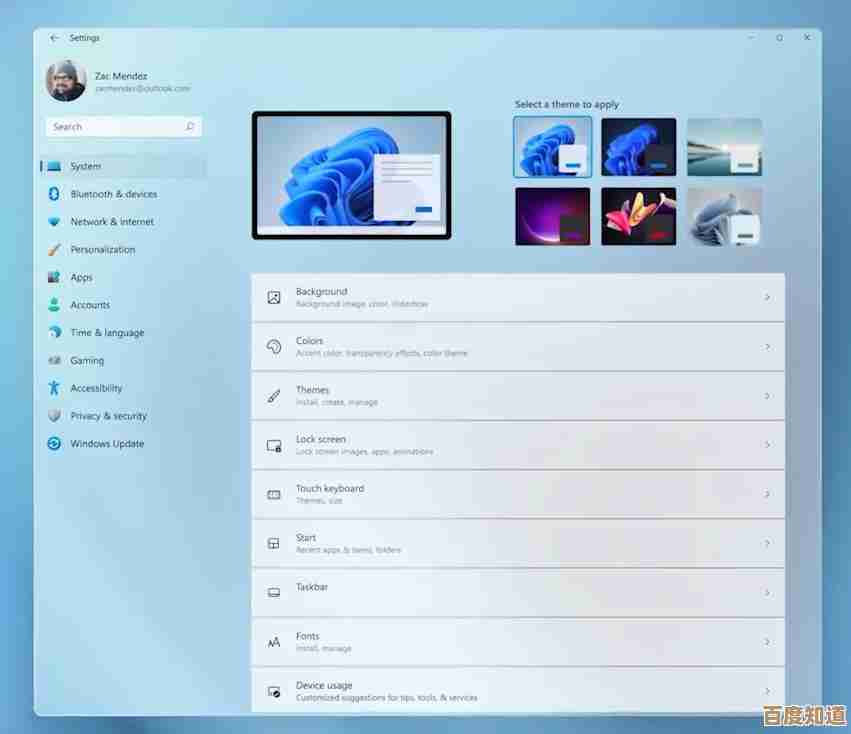Go to Time & language section
Viewport: 851px width, 734px height.
(107, 333)
